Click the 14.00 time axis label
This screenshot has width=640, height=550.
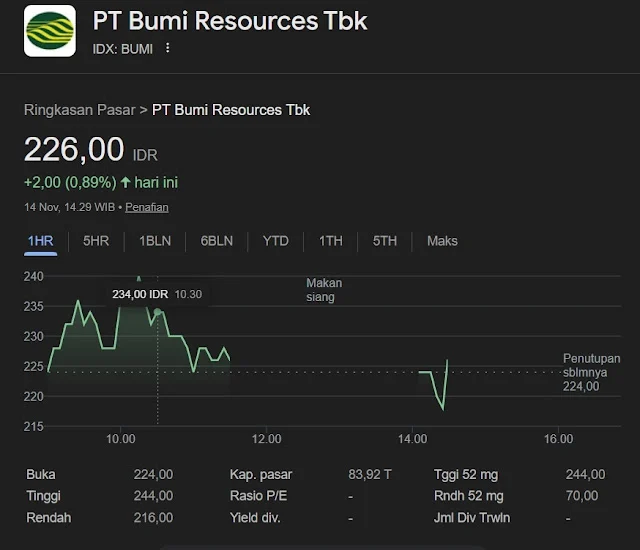[x=413, y=439]
